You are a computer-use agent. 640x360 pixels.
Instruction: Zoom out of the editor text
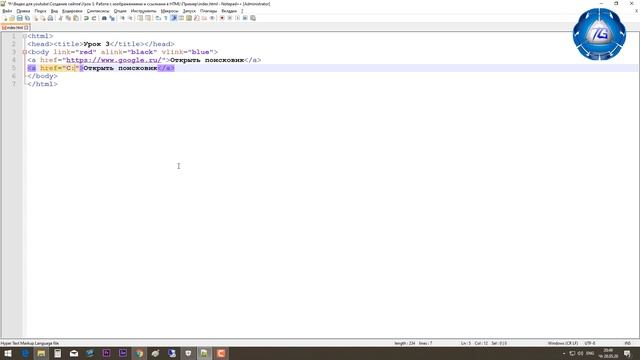click(131, 18)
